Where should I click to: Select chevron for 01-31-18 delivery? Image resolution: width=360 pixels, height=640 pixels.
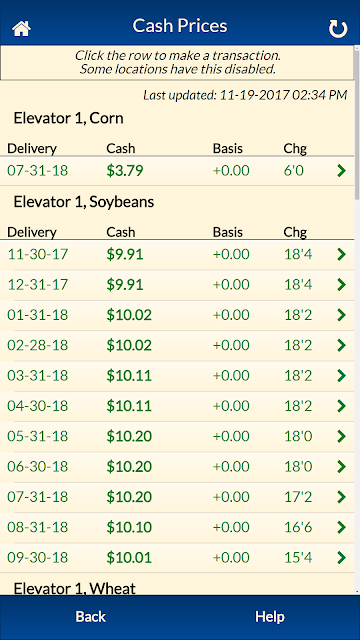[x=342, y=315]
